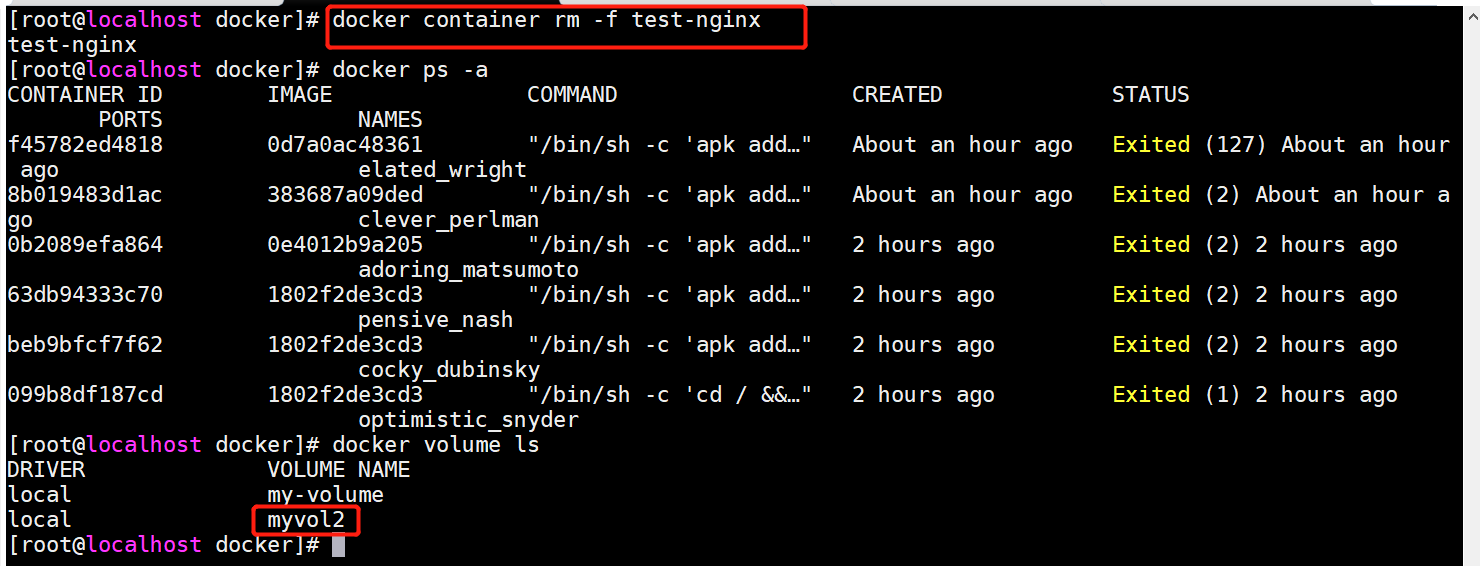1480x566 pixels.
Task: Click container ID 8b019483d1ac
Action: click(x=85, y=195)
